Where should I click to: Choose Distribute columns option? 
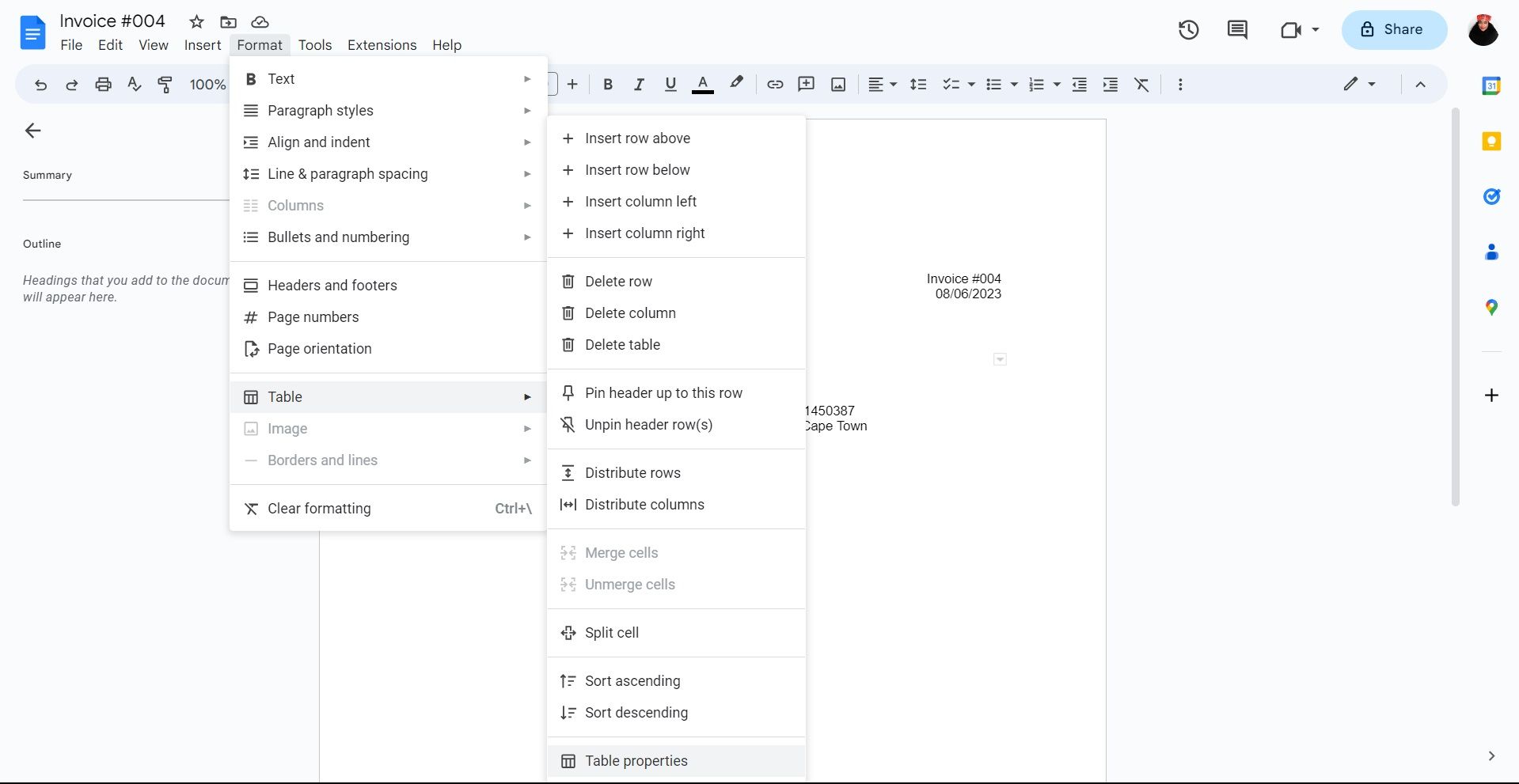(676, 505)
